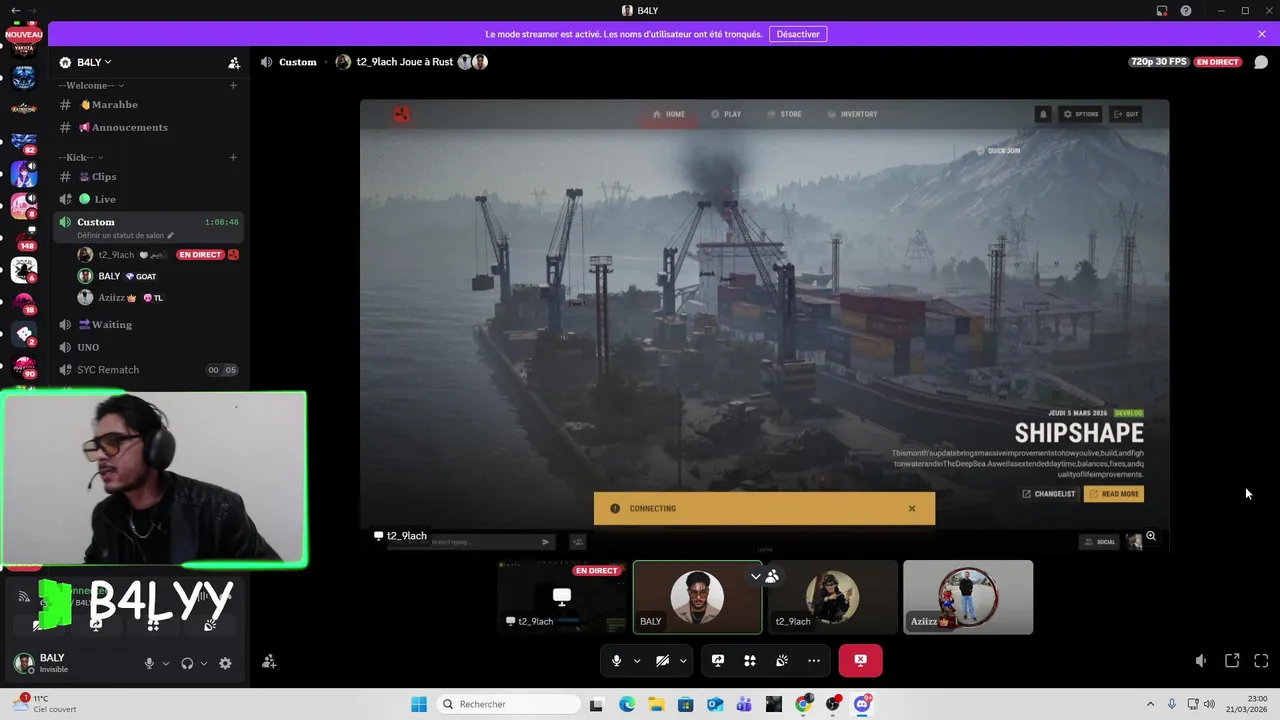Open the help question mark icon
The width and height of the screenshot is (1280, 720).
(x=1186, y=11)
